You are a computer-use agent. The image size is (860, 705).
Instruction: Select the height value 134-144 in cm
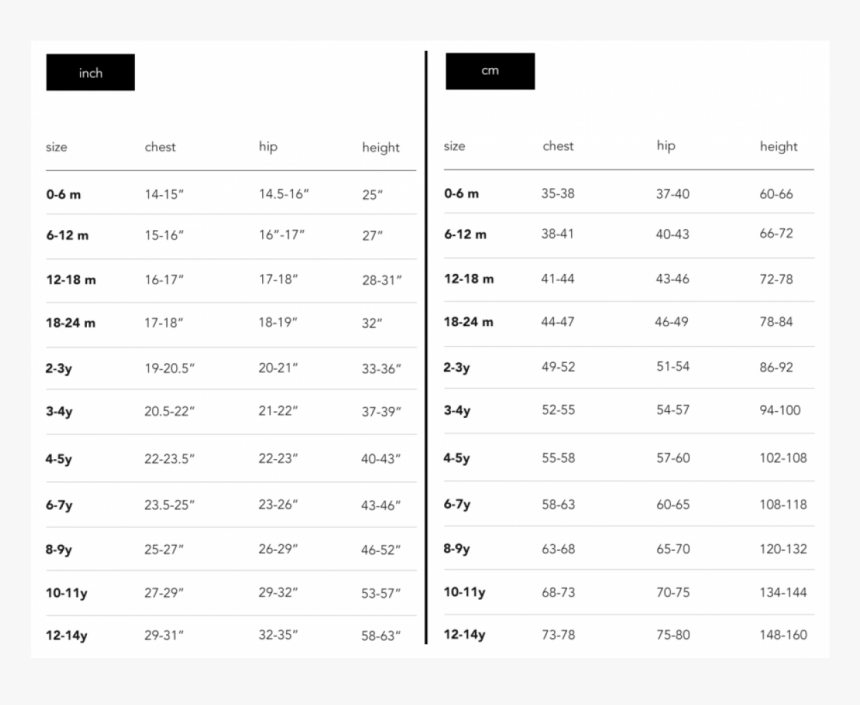click(783, 593)
